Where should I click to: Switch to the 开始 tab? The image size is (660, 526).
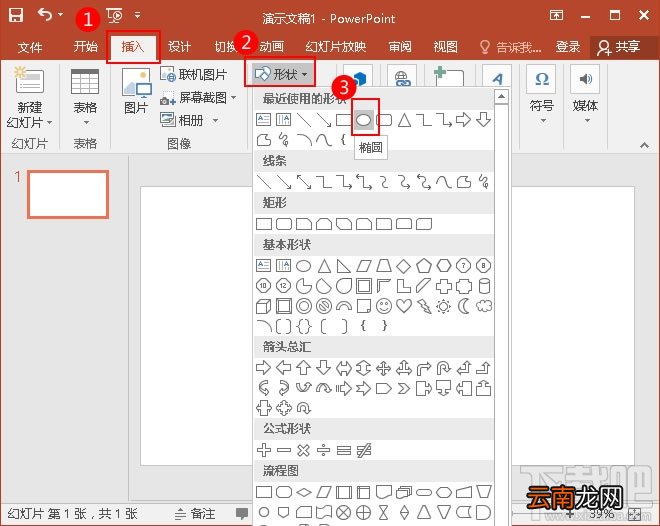[85, 46]
